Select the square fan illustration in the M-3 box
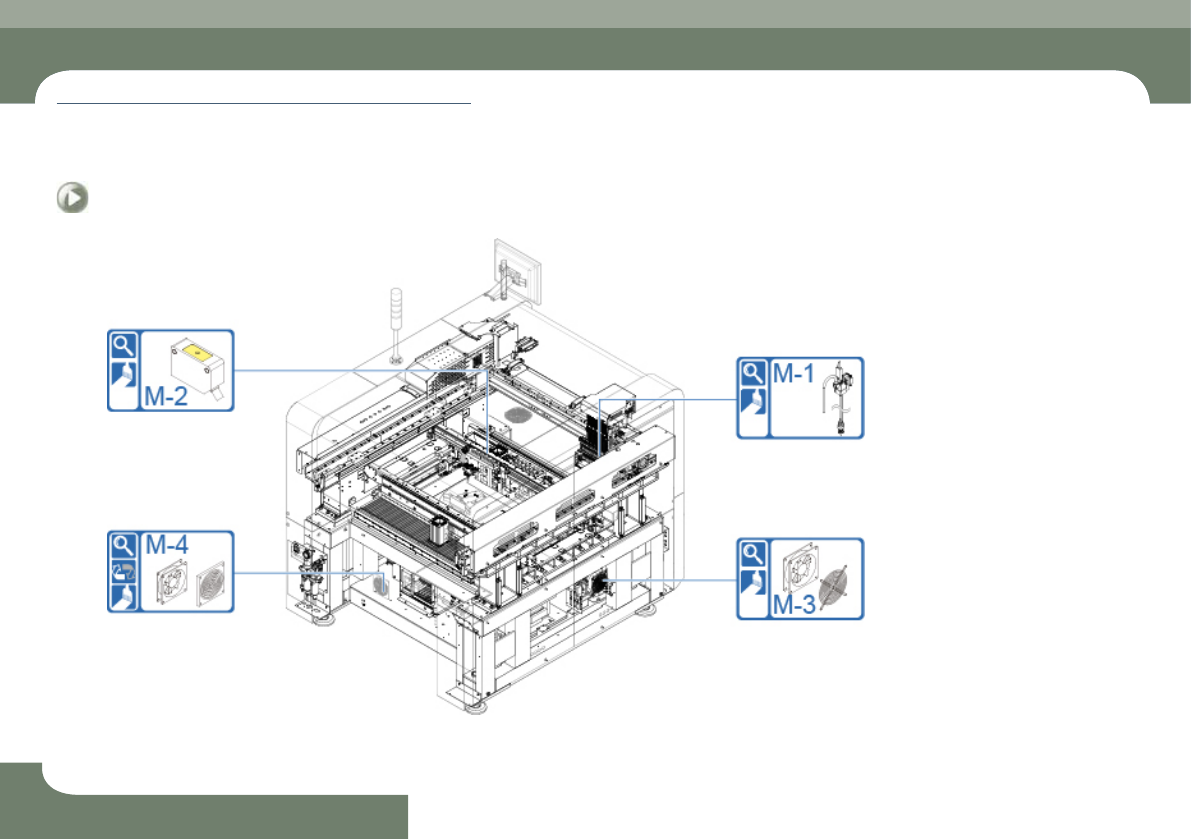 pos(799,567)
